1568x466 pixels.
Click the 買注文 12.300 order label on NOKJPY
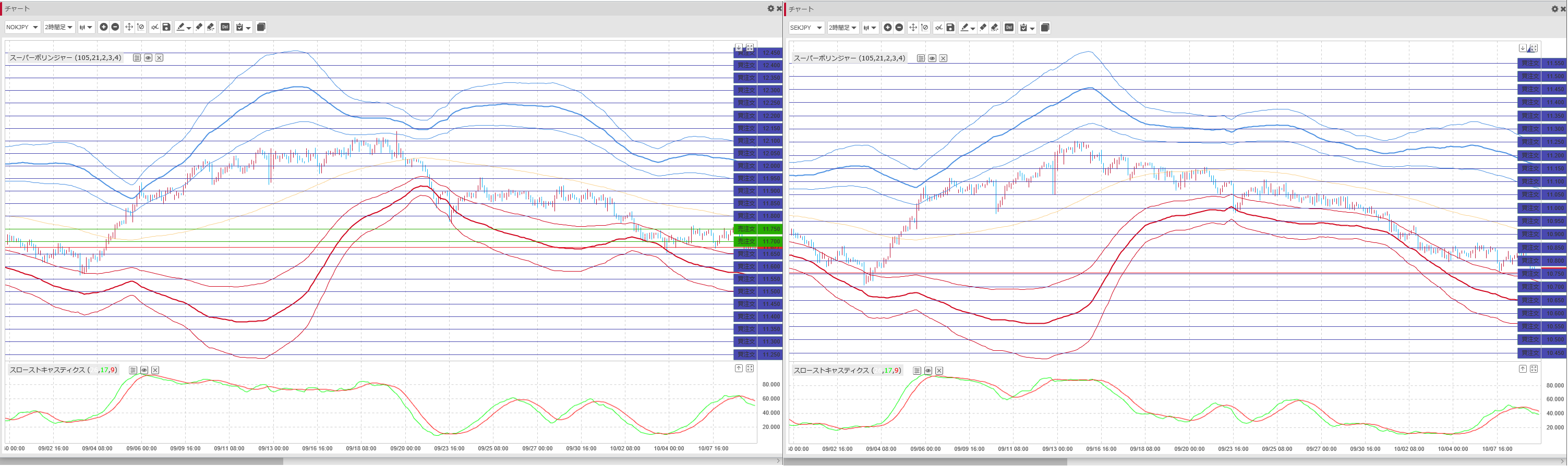pyautogui.click(x=757, y=90)
